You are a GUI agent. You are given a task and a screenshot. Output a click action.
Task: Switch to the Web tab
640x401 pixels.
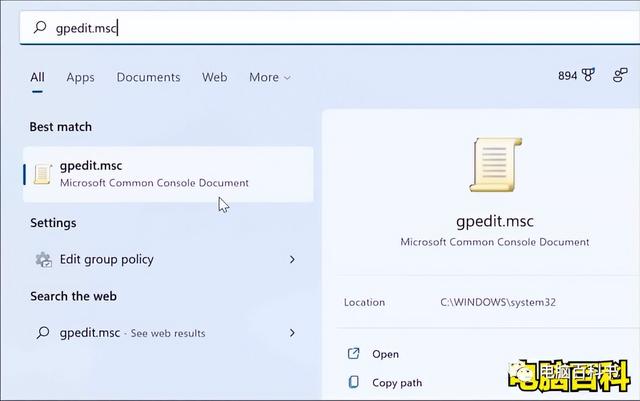pyautogui.click(x=214, y=77)
